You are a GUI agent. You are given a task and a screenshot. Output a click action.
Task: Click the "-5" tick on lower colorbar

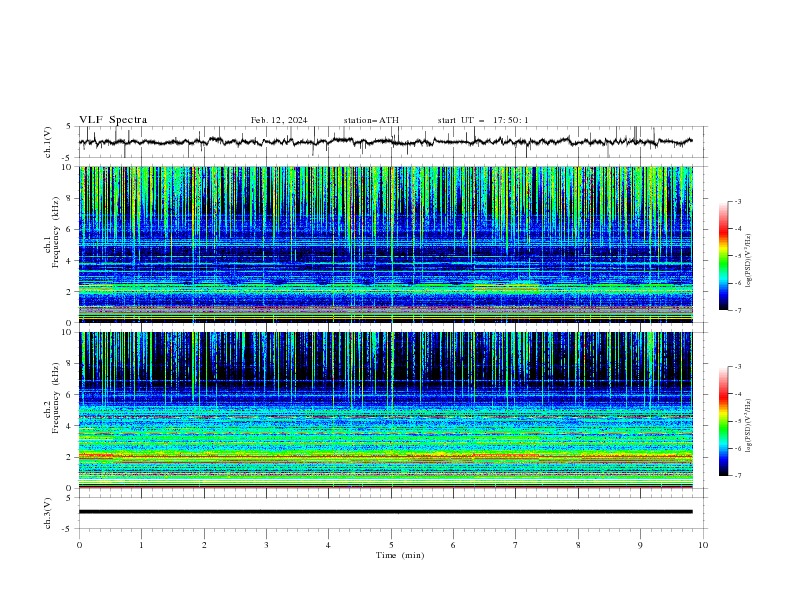click(x=737, y=421)
